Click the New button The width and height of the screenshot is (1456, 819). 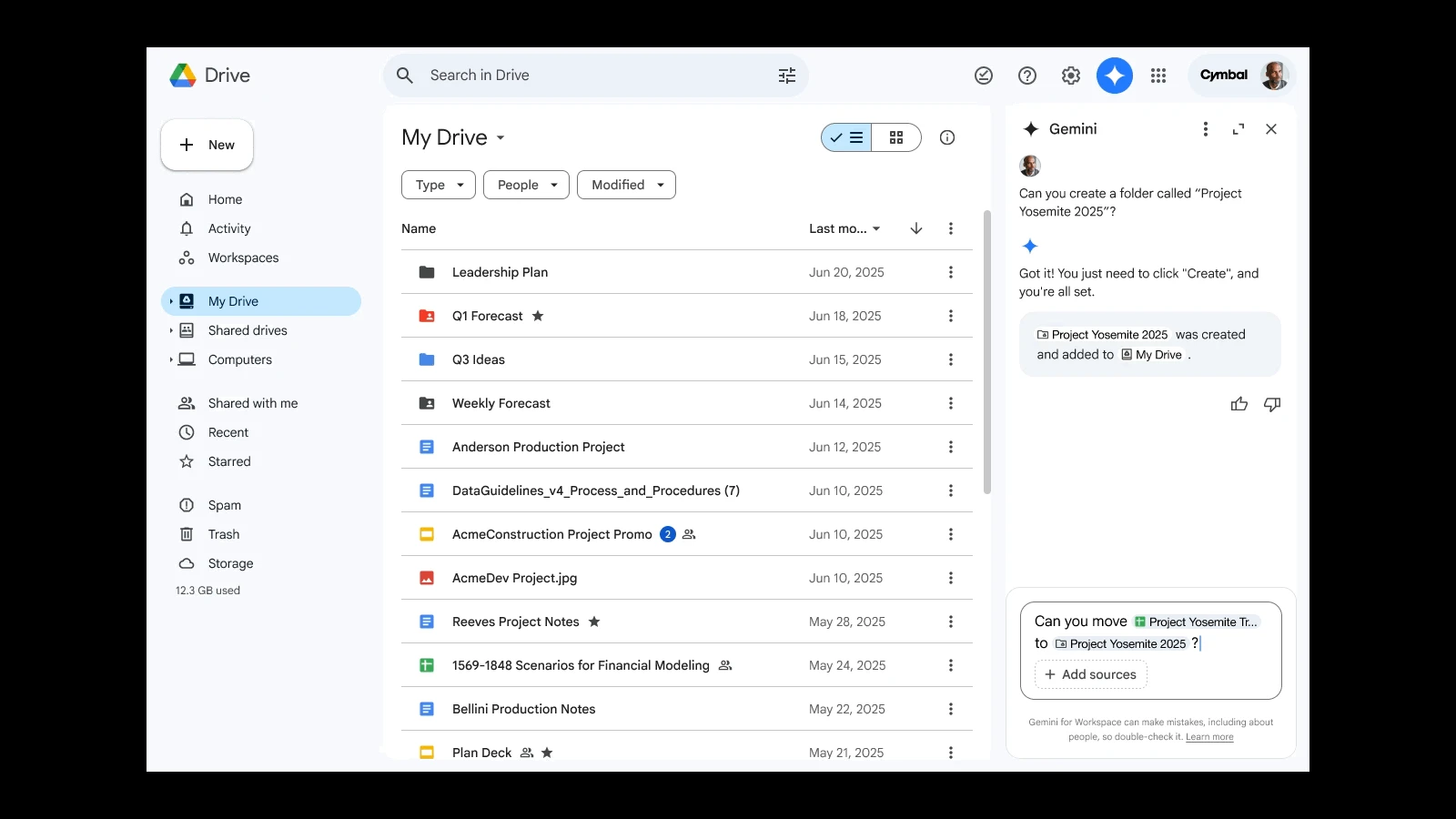pyautogui.click(x=207, y=145)
